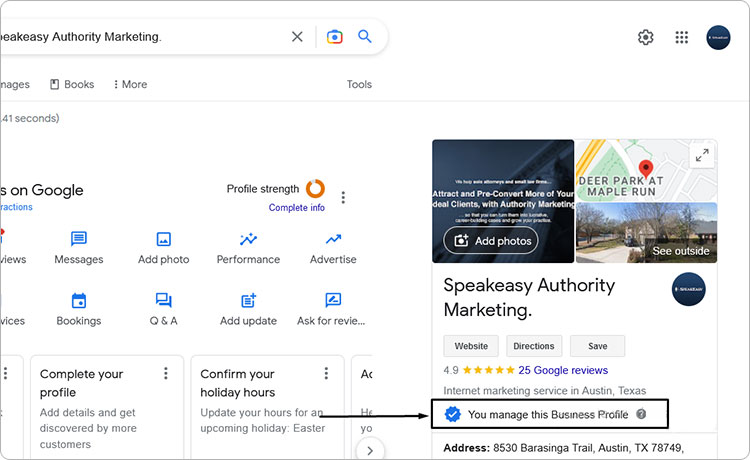Click the Website button
750x460 pixels.
[471, 346]
